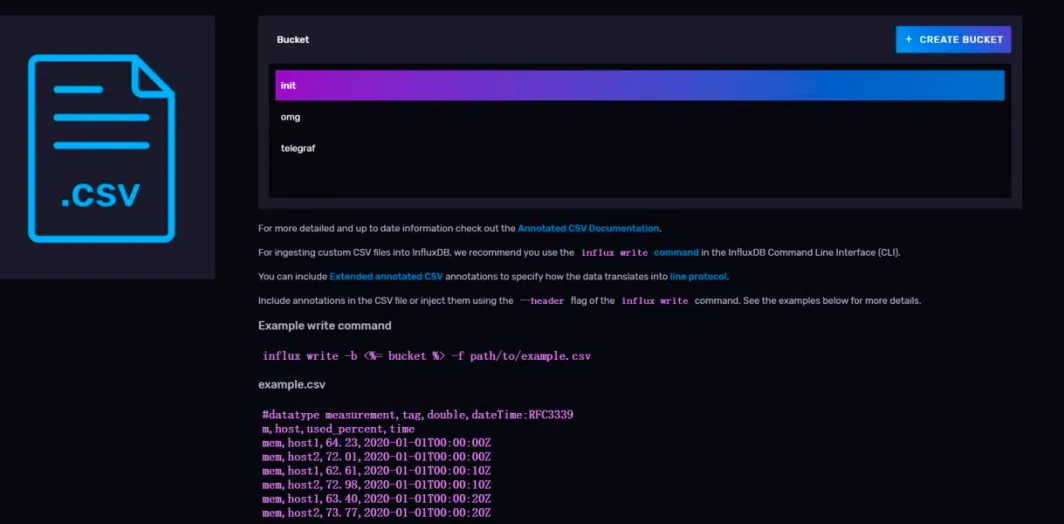Visit the line protocol link

click(x=698, y=276)
